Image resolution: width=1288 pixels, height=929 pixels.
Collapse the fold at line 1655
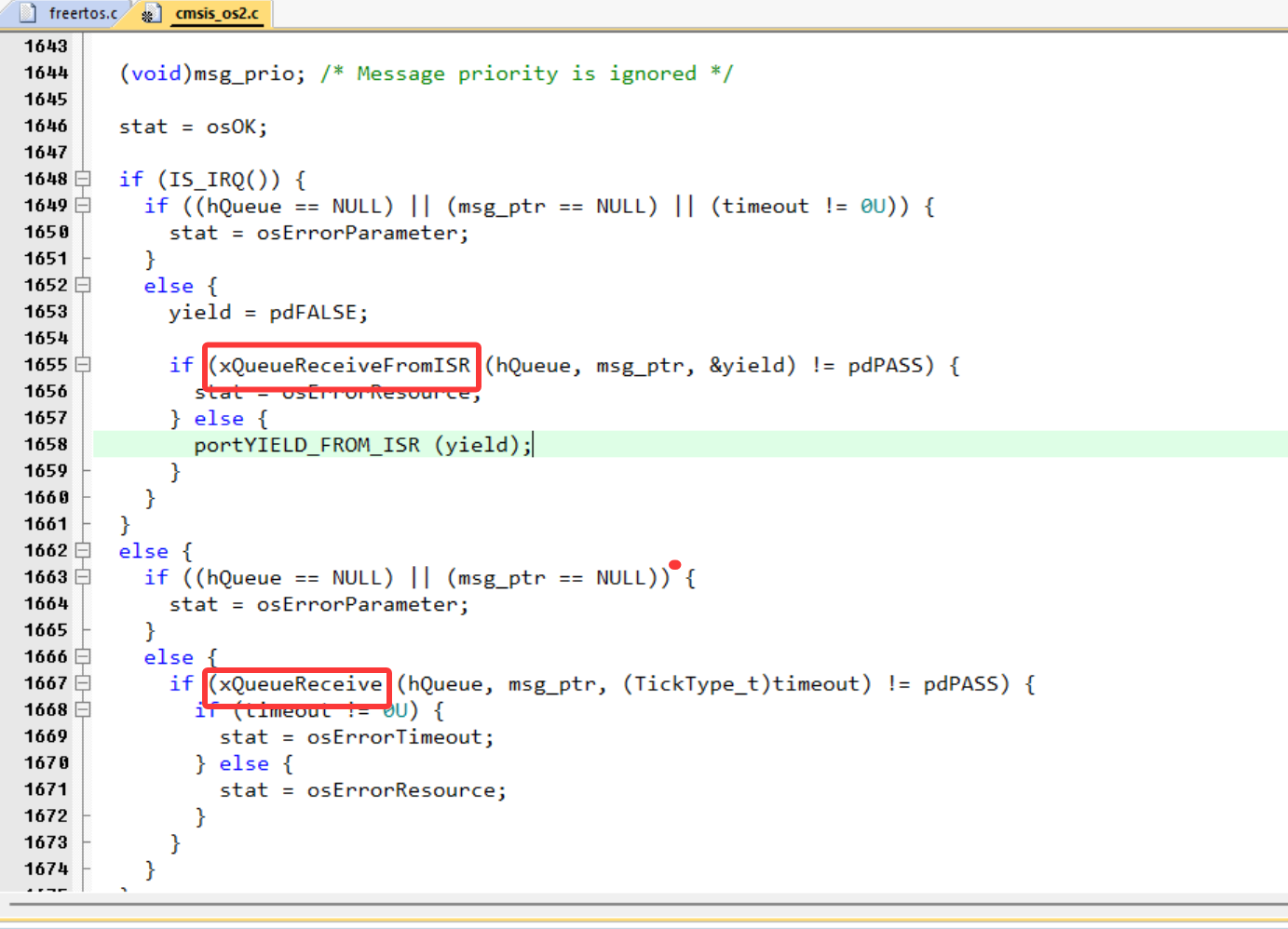click(x=83, y=364)
